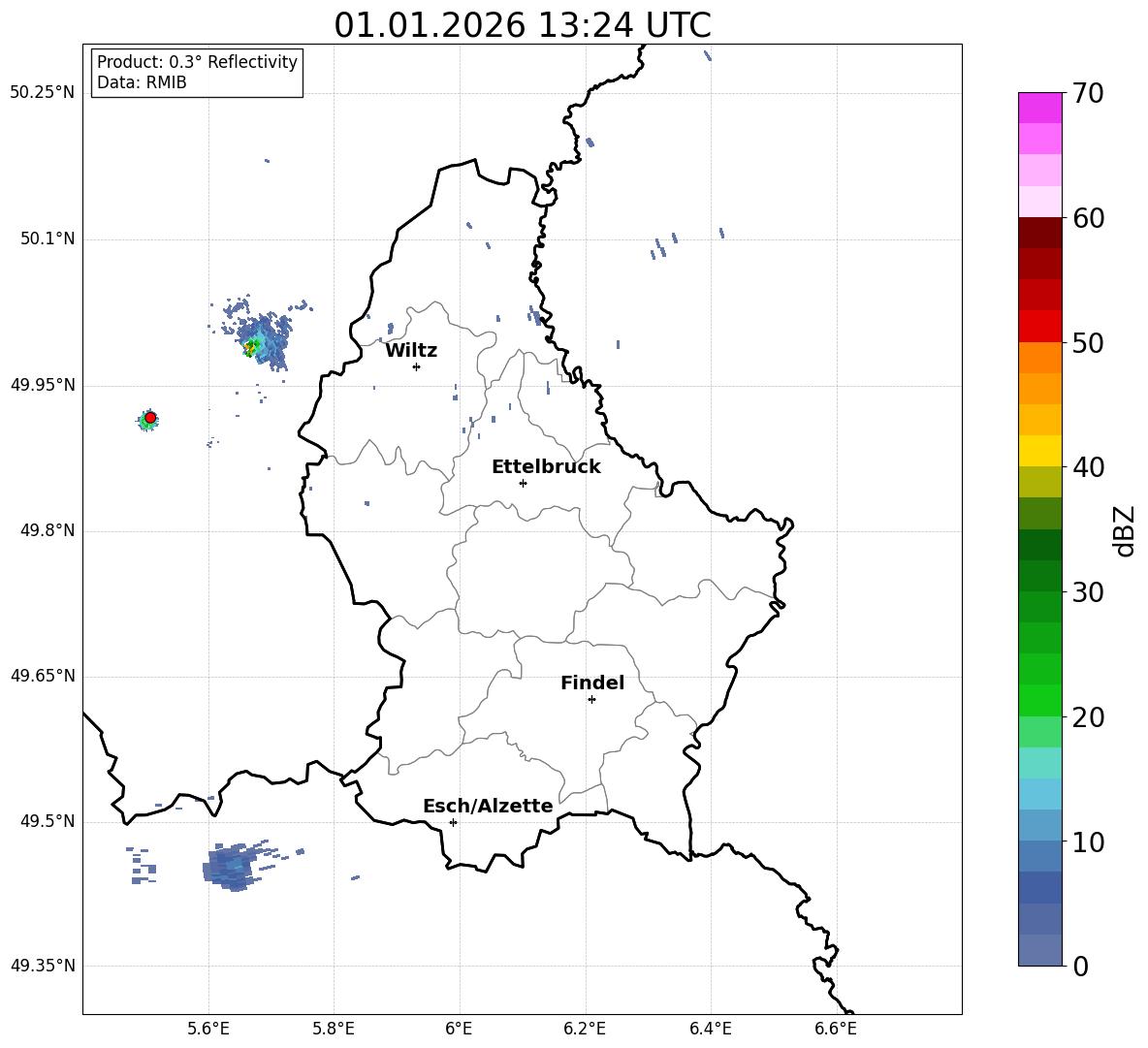This screenshot has height=1048, width=1148.
Task: Click the radar echo cluster northwest of Wiltz
Action: [x=262, y=335]
